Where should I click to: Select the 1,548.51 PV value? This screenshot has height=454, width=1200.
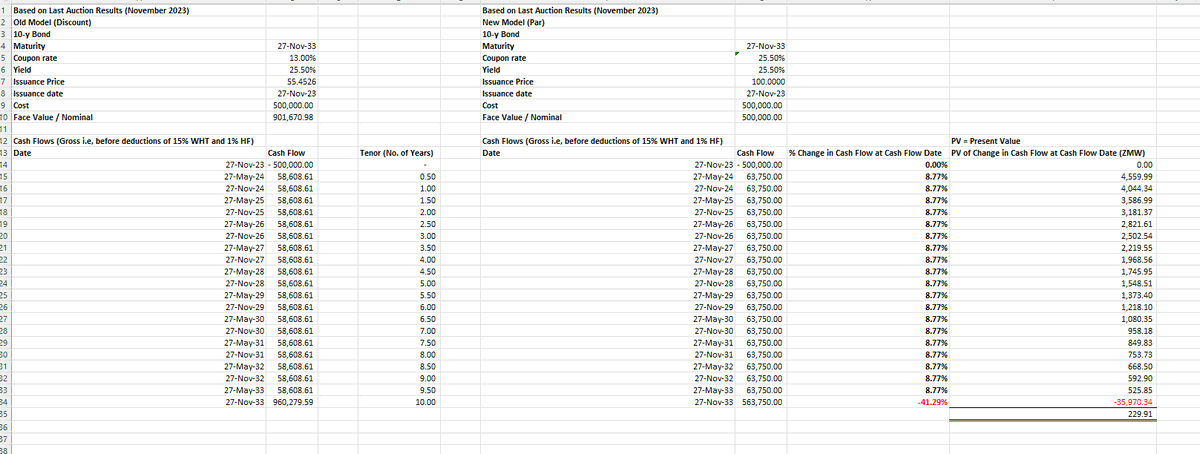click(x=1137, y=283)
